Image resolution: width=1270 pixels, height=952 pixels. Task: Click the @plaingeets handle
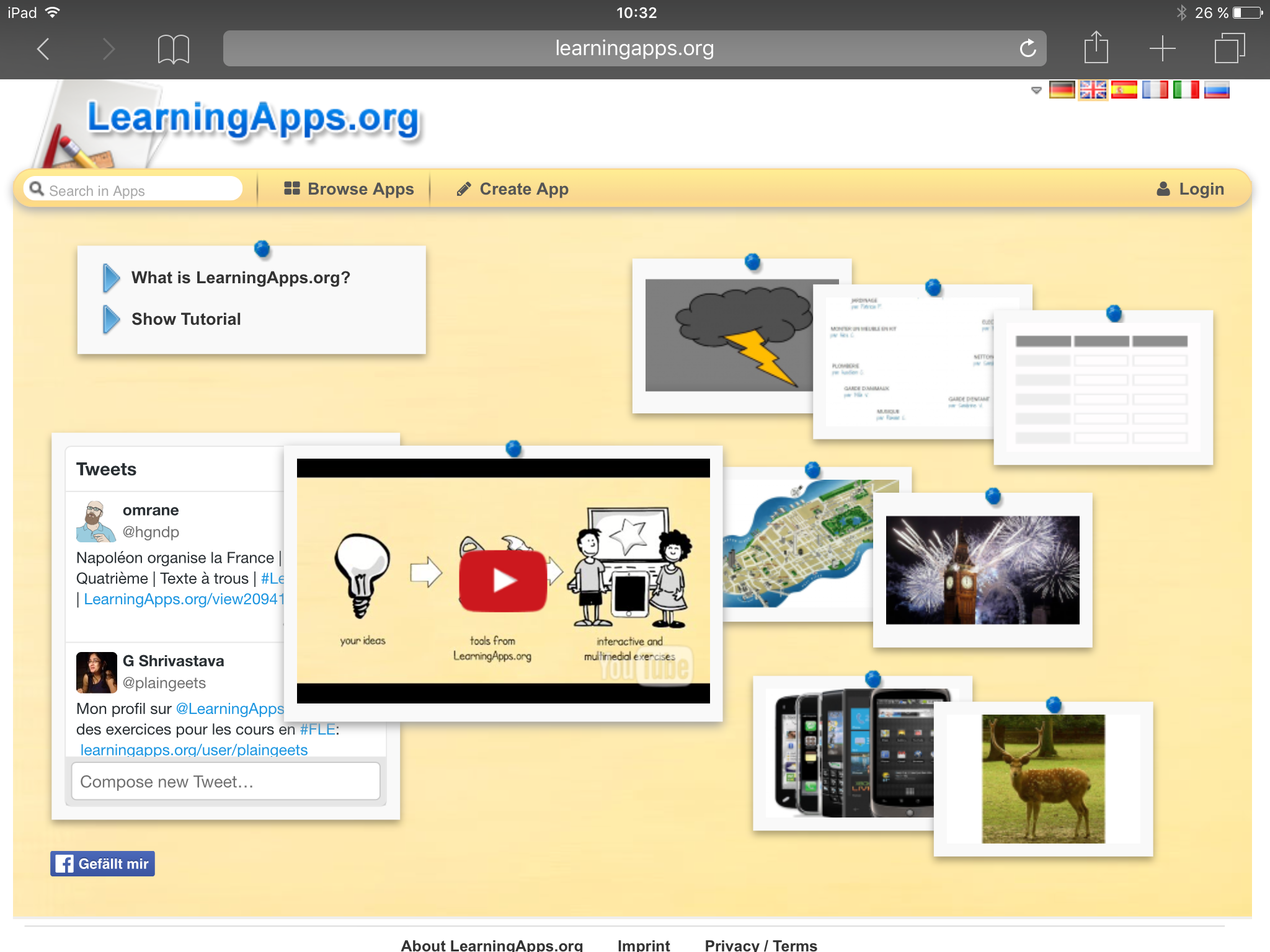coord(164,682)
